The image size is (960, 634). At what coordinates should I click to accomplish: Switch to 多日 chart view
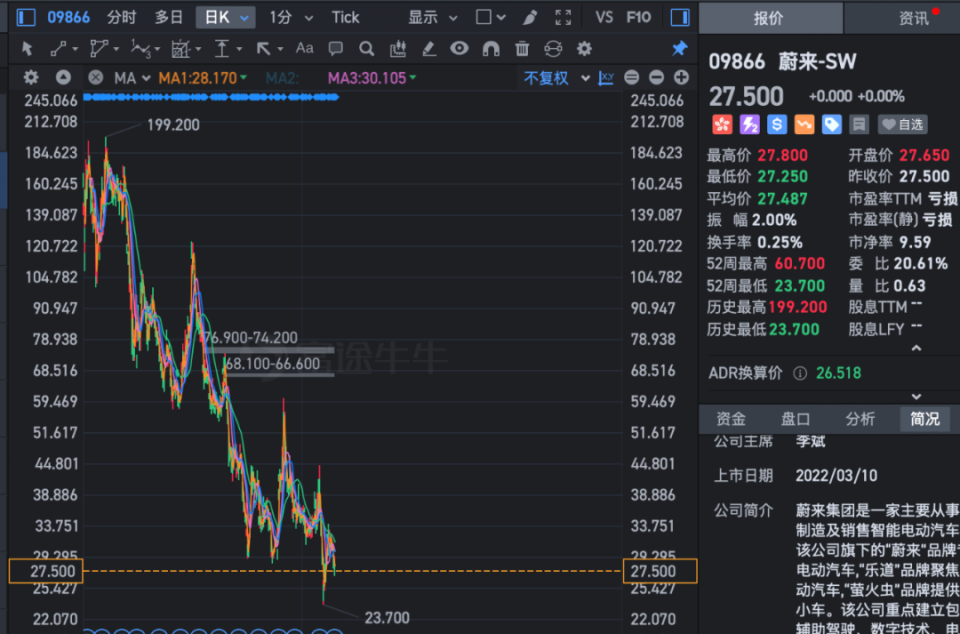[169, 17]
